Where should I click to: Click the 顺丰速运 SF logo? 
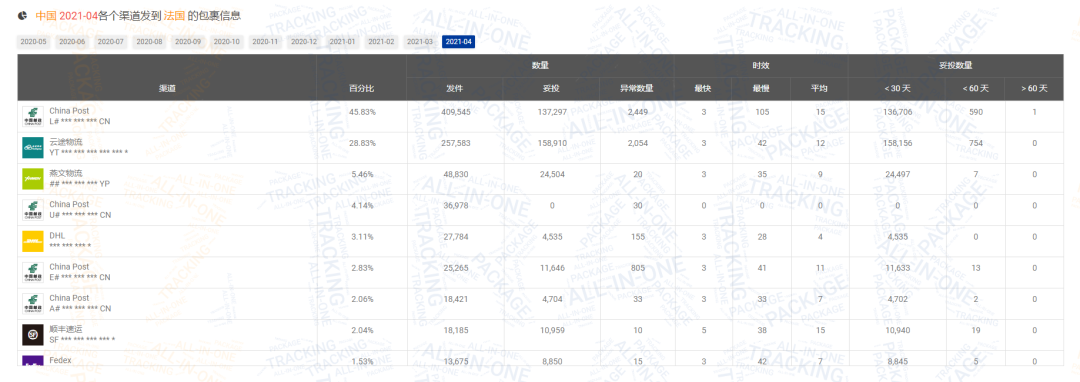point(32,335)
